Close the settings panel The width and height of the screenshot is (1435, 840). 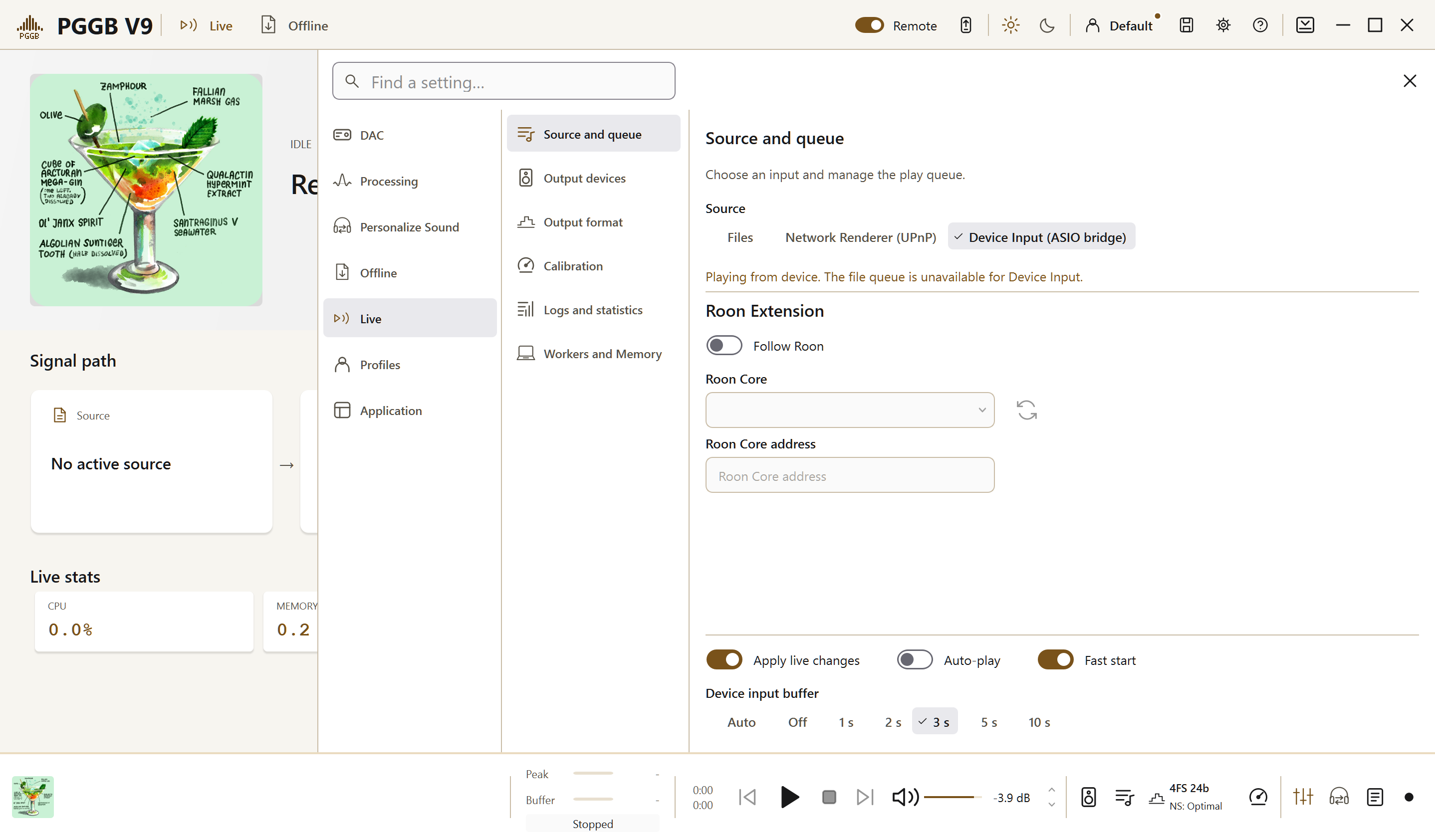[x=1410, y=81]
